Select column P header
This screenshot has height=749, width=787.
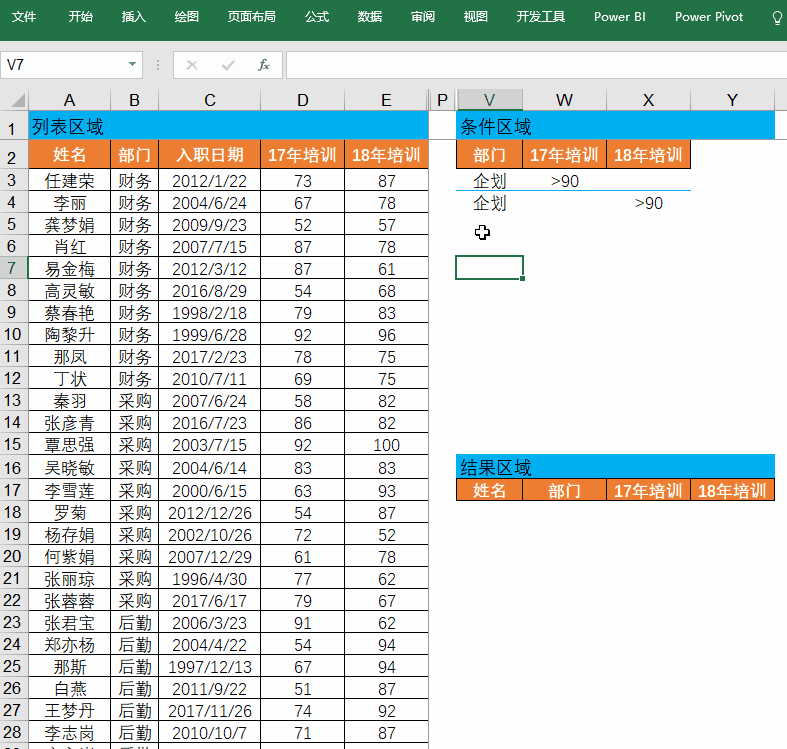(x=443, y=100)
